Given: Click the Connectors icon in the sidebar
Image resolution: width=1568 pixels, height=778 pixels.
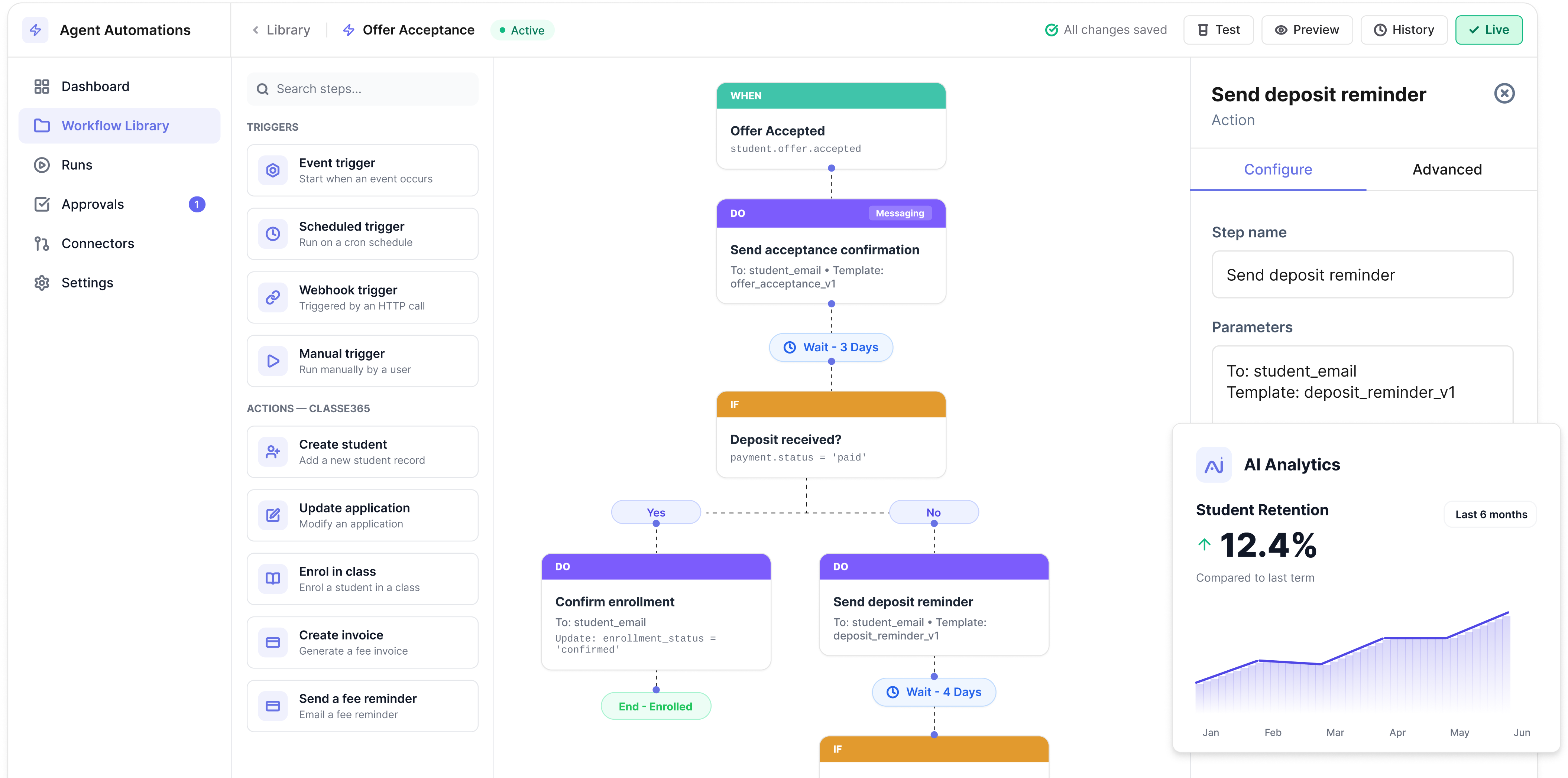Looking at the screenshot, I should click(41, 243).
